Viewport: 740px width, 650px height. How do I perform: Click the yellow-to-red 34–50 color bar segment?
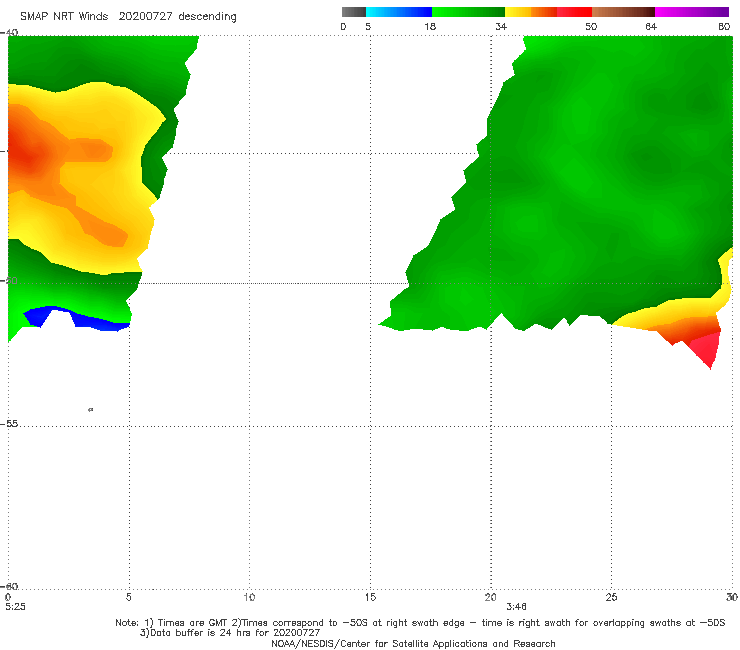548,12
